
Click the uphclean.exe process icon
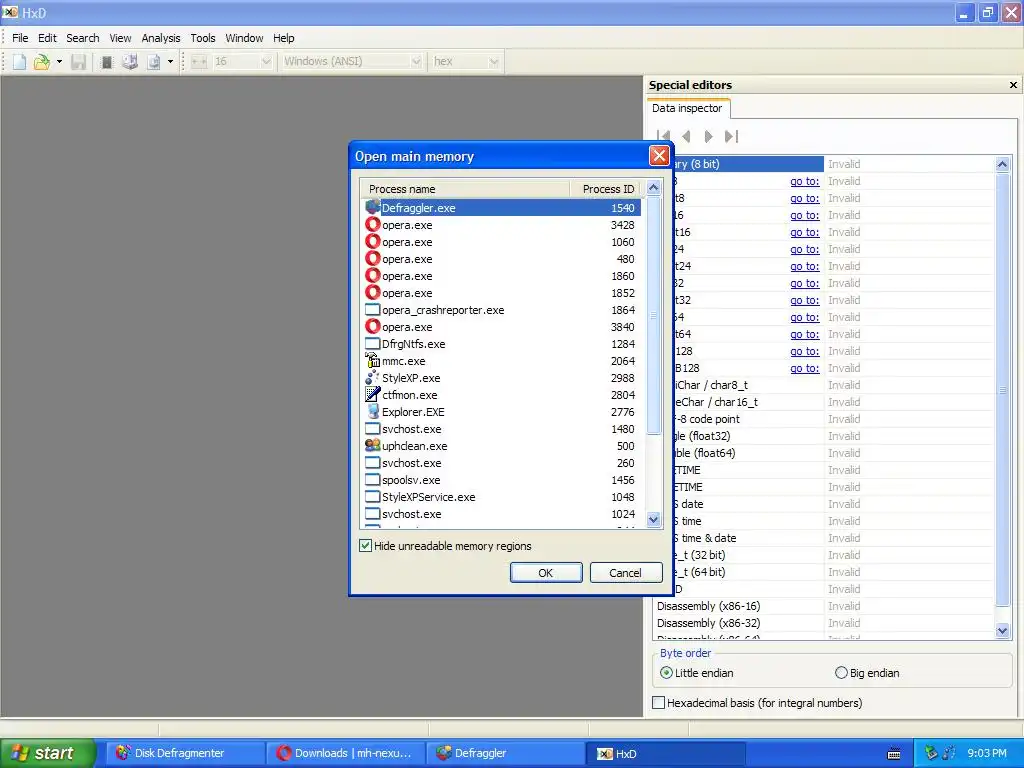point(372,445)
